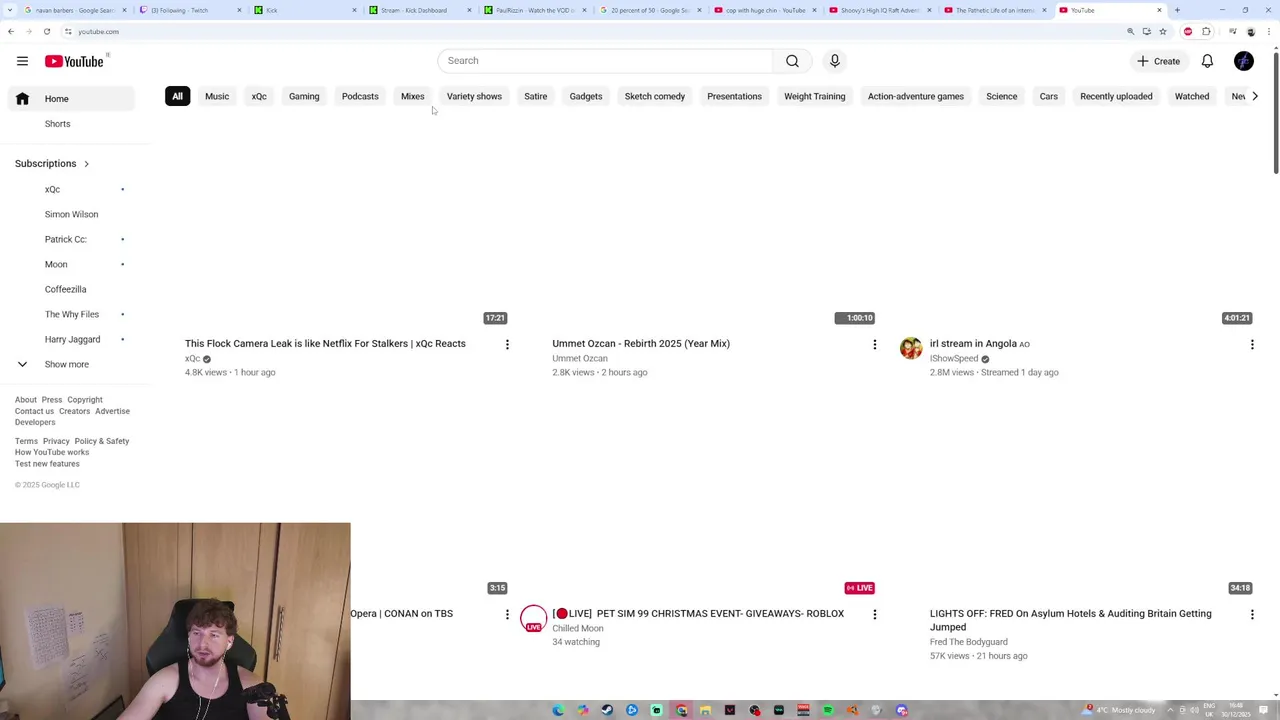Open Spotify from the taskbar

828,710
